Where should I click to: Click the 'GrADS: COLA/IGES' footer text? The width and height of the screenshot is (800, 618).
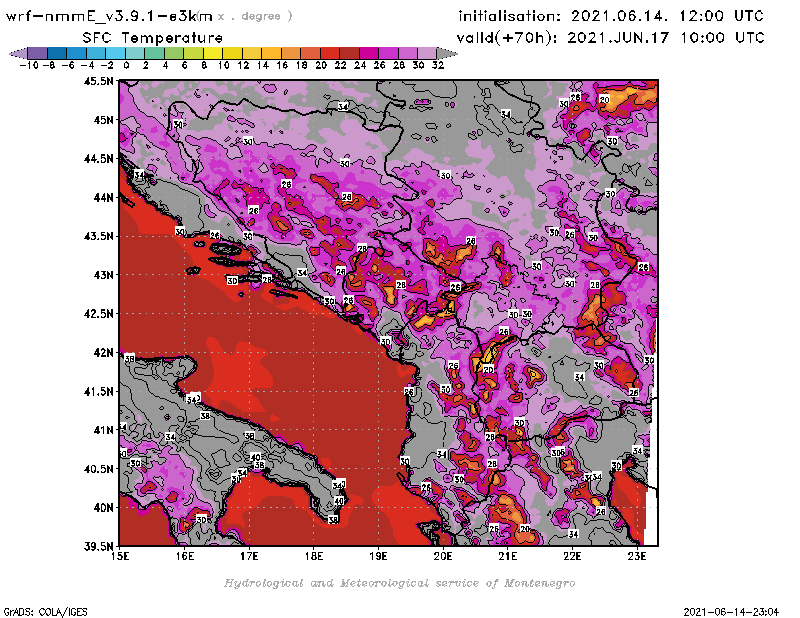point(46,612)
